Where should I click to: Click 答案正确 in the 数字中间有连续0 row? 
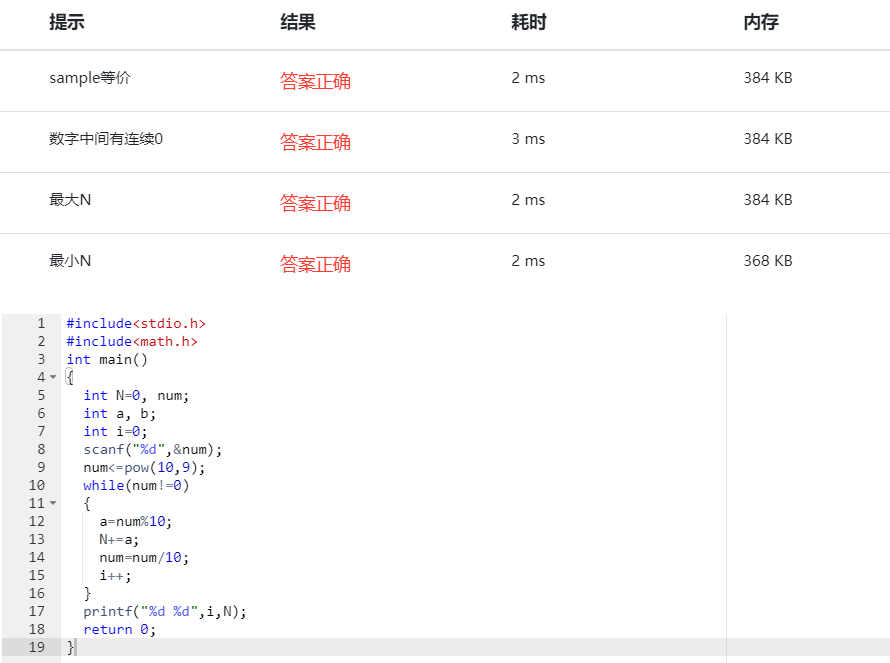coord(315,142)
